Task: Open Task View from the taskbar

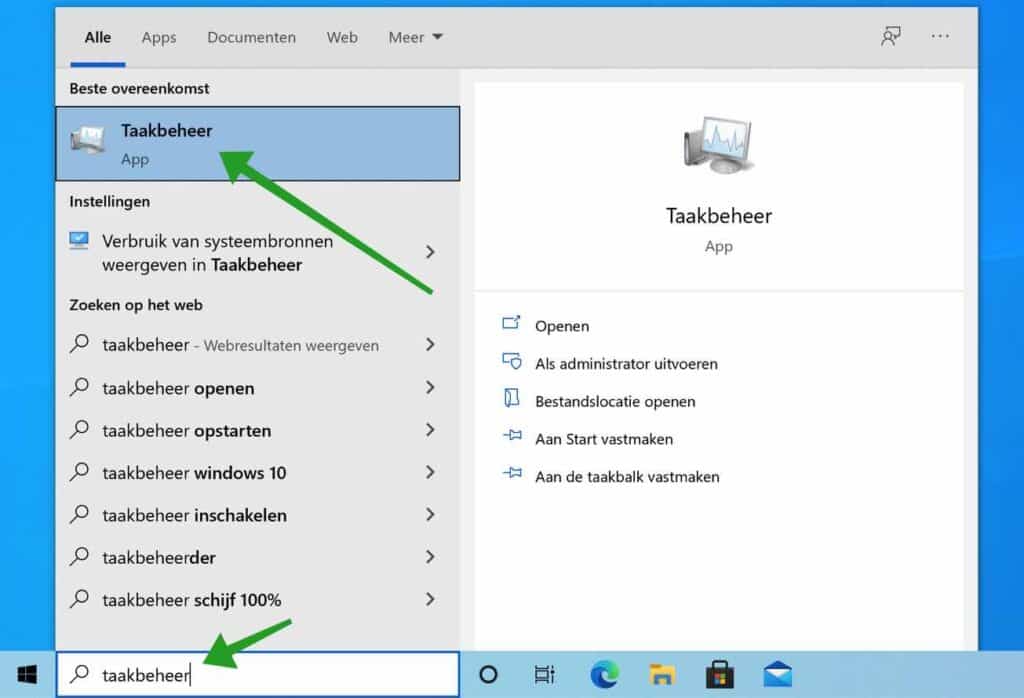Action: click(544, 674)
